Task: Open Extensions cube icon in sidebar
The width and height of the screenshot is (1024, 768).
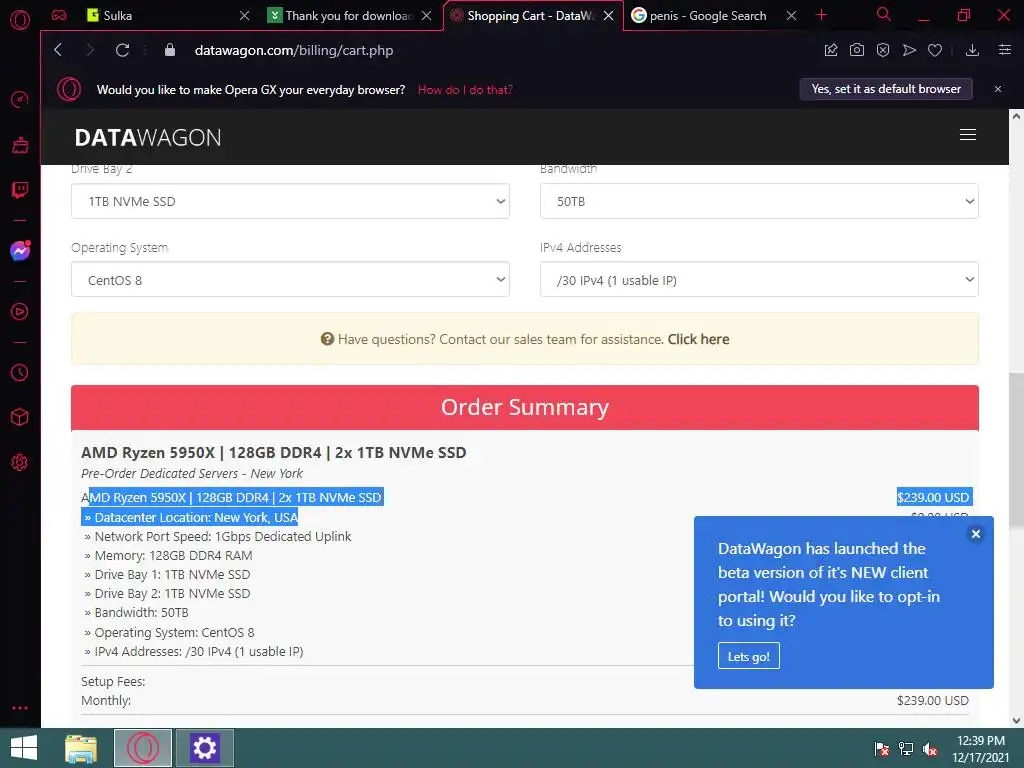Action: 20,417
